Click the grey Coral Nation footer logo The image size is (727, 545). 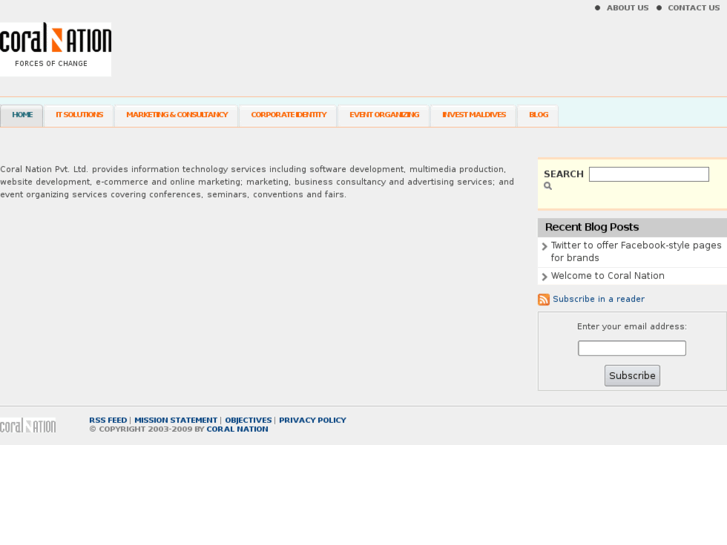28,425
